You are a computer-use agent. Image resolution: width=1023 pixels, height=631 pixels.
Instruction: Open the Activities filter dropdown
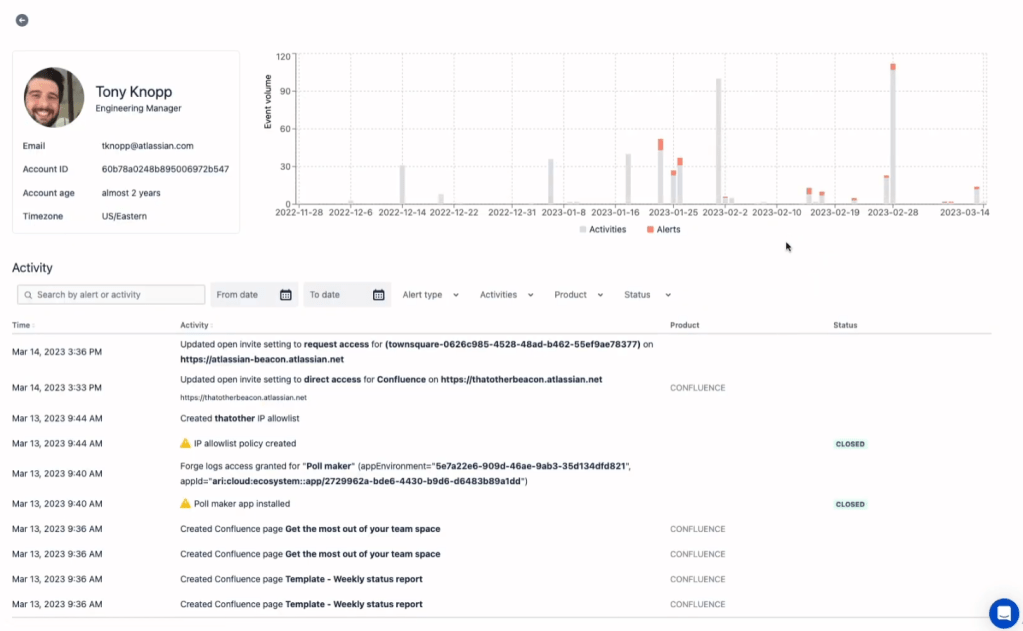click(506, 295)
